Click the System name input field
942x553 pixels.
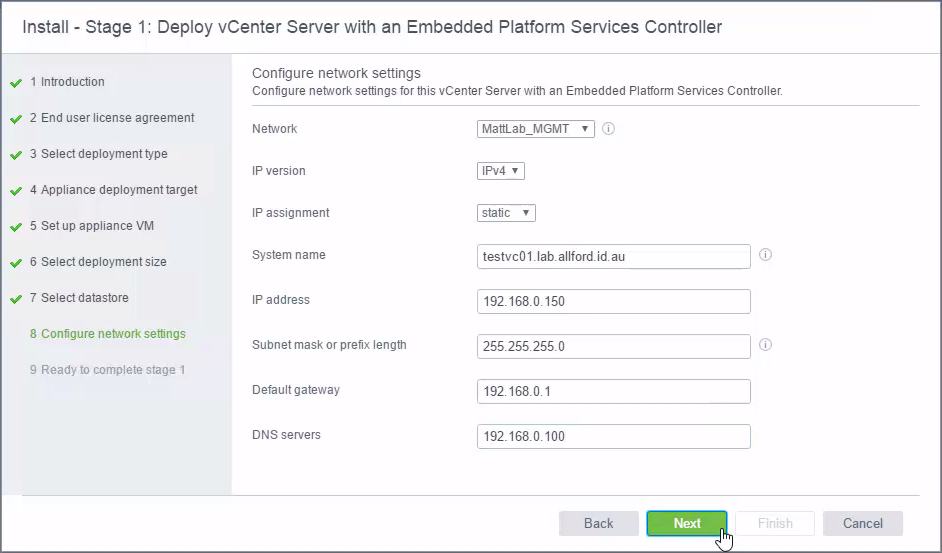tap(613, 257)
